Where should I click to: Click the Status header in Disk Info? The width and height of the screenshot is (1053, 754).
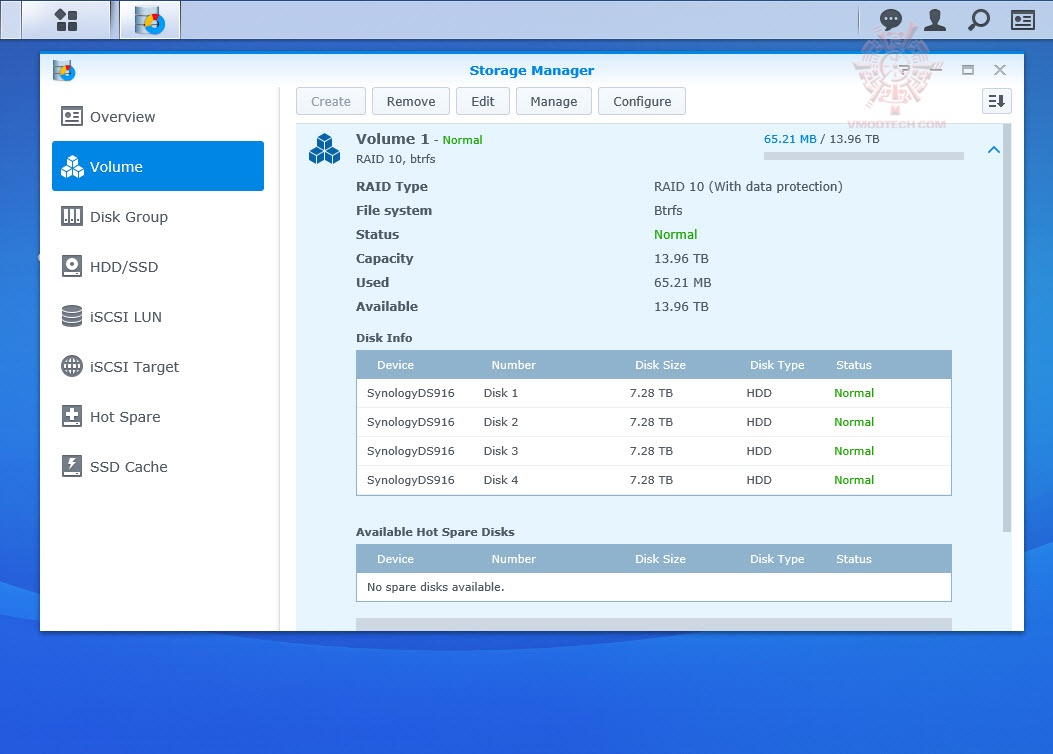[x=854, y=365]
